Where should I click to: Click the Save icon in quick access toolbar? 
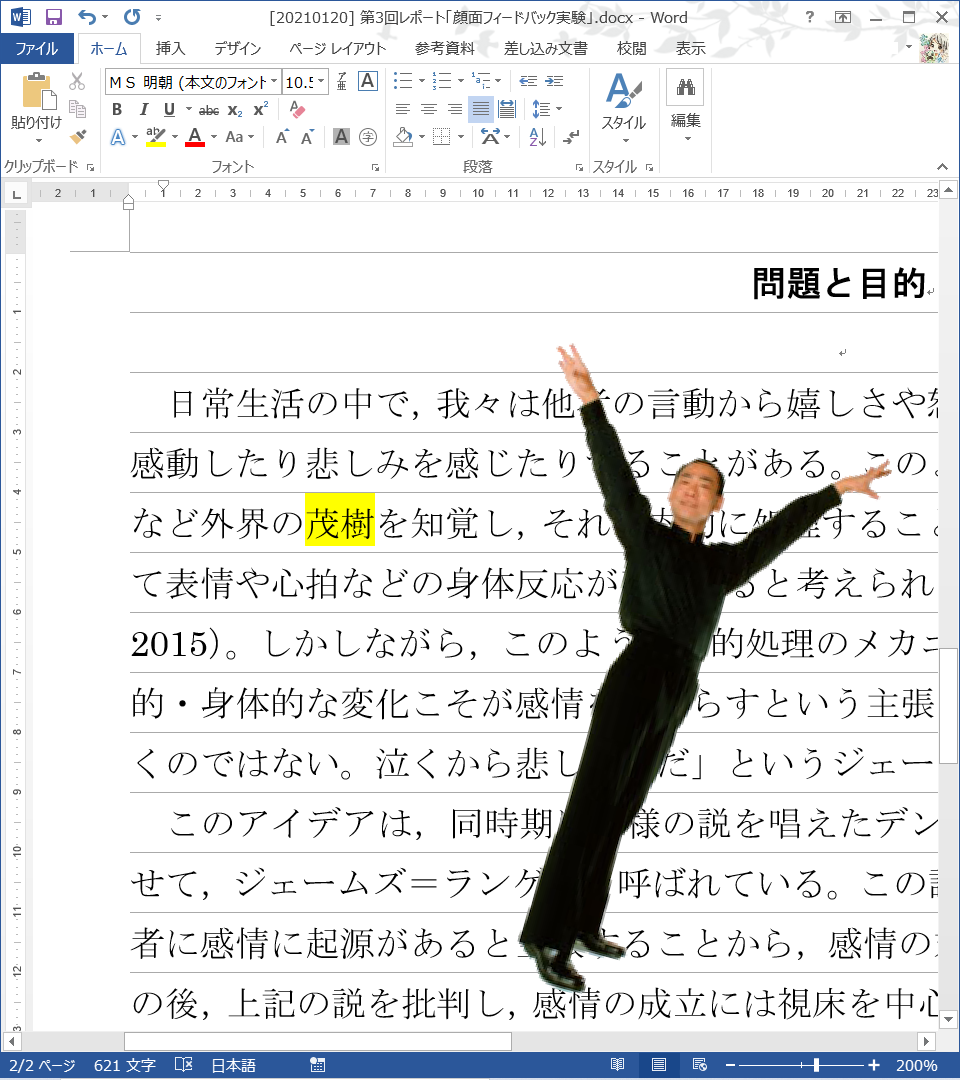[54, 17]
